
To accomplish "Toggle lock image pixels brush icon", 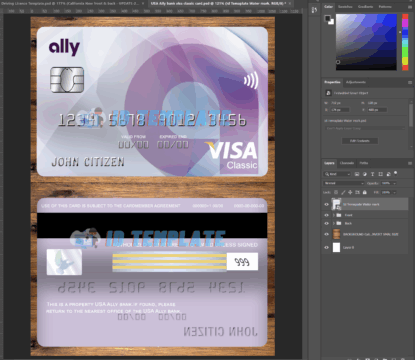I will click(x=343, y=192).
